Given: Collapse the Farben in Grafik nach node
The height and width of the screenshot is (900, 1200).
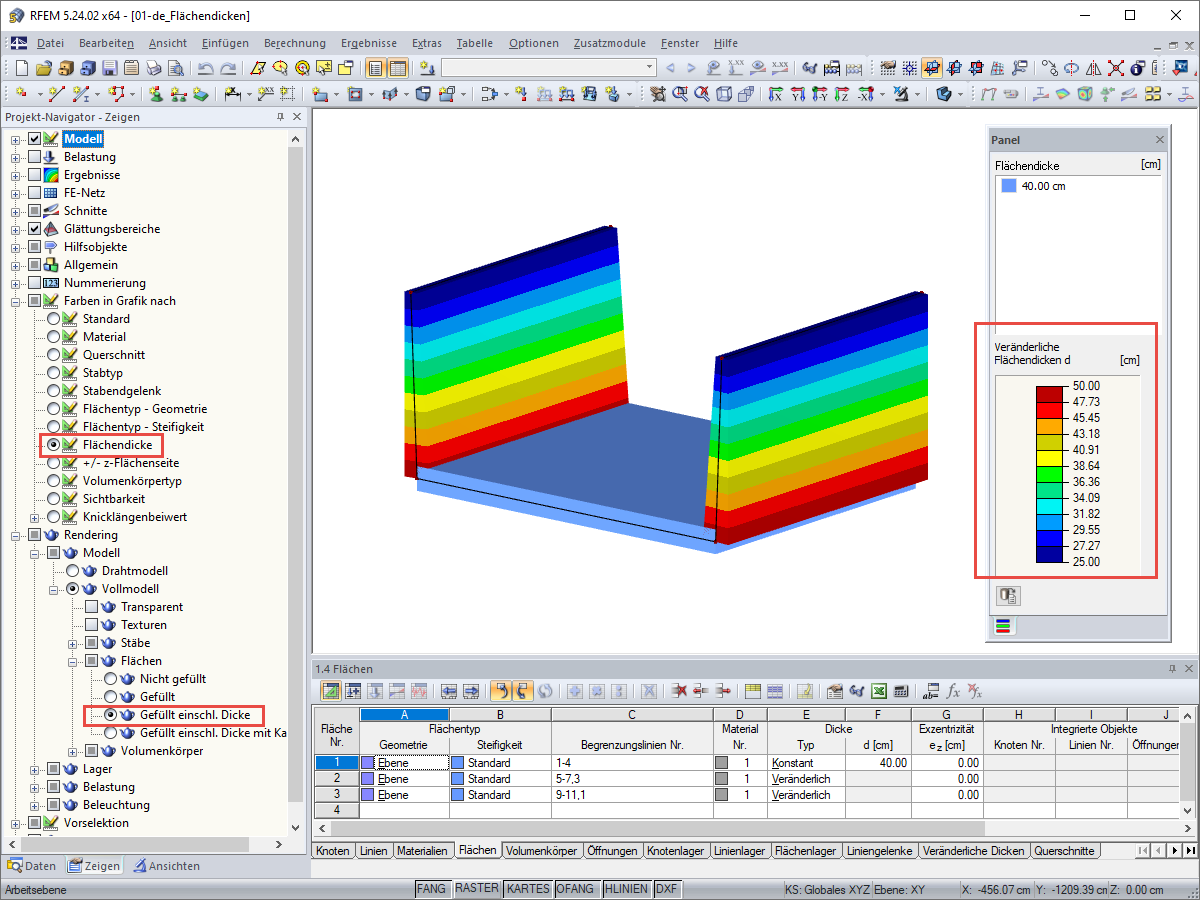Looking at the screenshot, I should tap(16, 301).
